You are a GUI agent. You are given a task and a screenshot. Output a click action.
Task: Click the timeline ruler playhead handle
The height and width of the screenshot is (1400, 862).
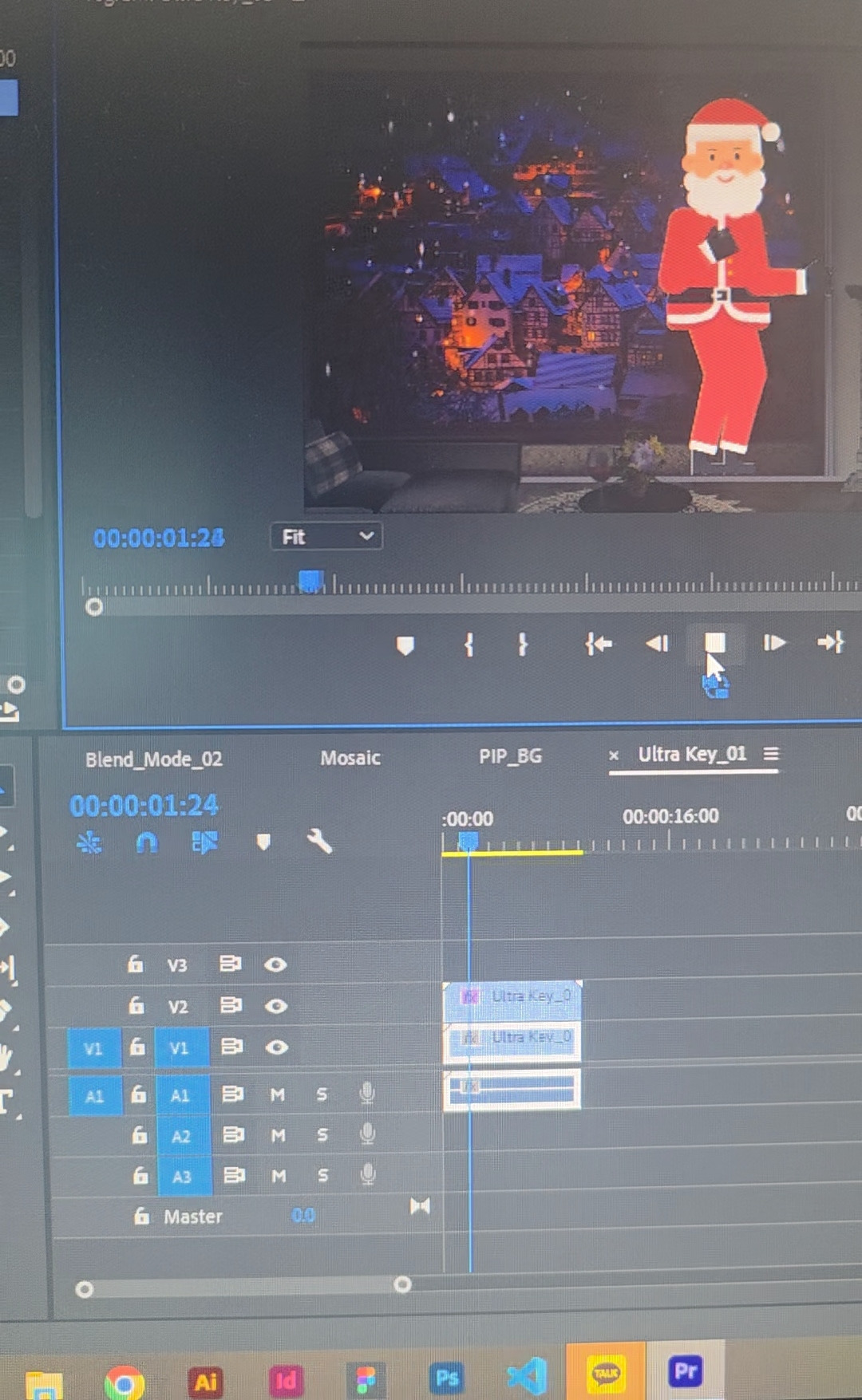(468, 841)
